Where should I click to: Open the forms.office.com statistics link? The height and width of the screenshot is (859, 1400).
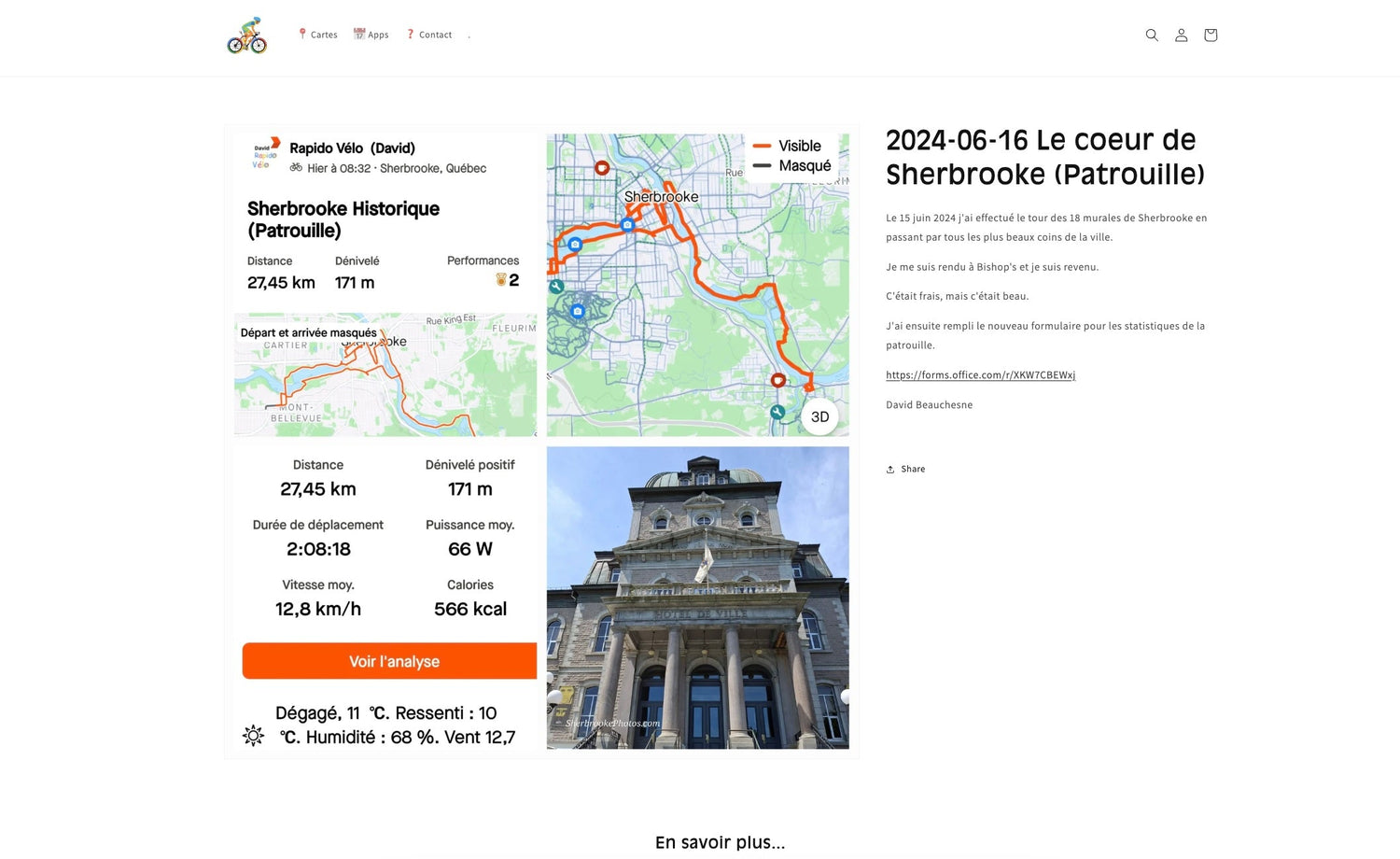click(980, 374)
